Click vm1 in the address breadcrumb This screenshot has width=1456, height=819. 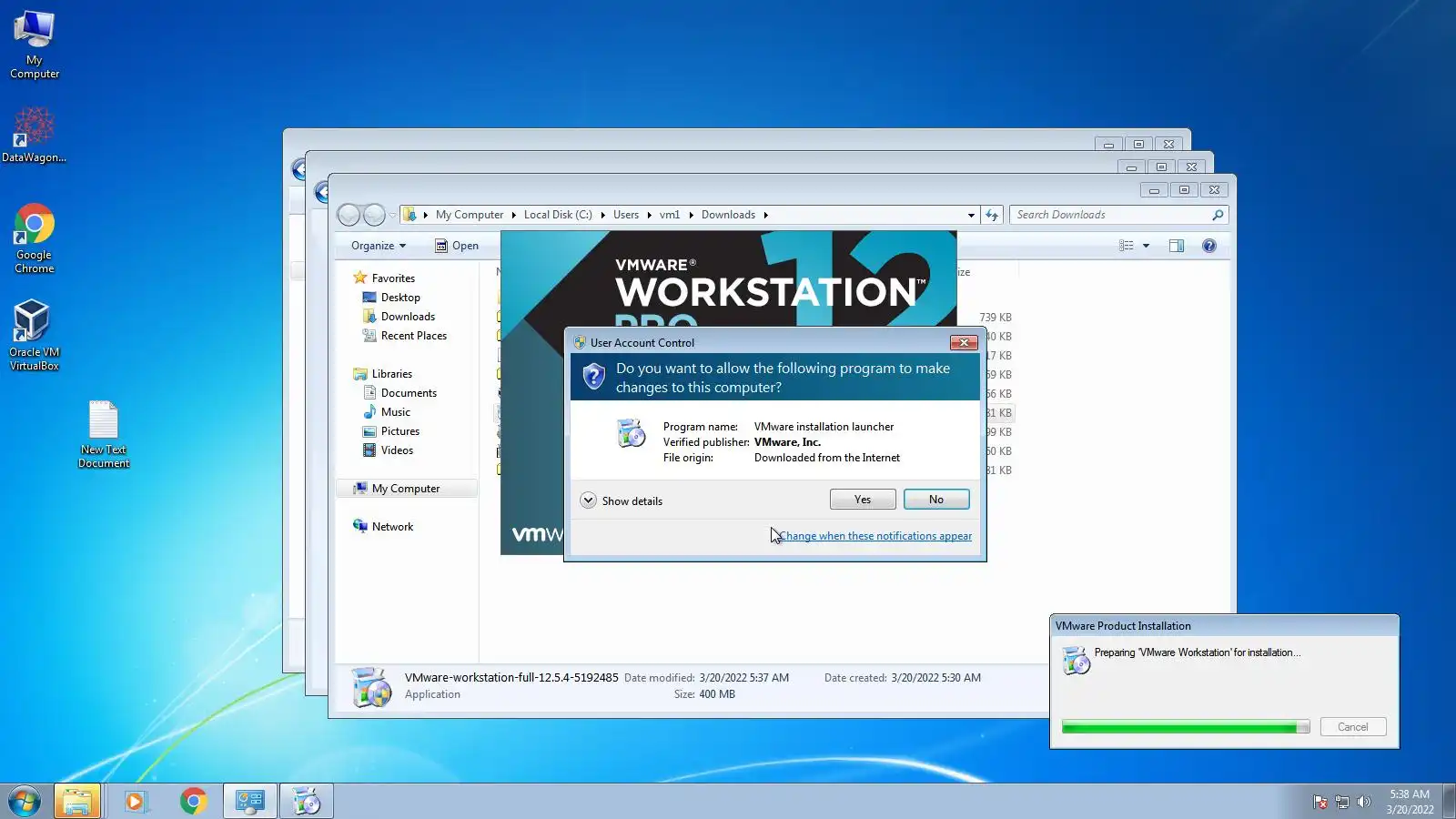coord(670,215)
